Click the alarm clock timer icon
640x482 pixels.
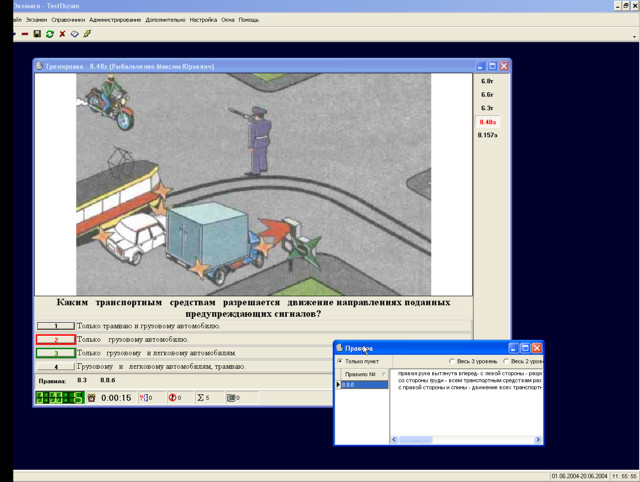(92, 397)
